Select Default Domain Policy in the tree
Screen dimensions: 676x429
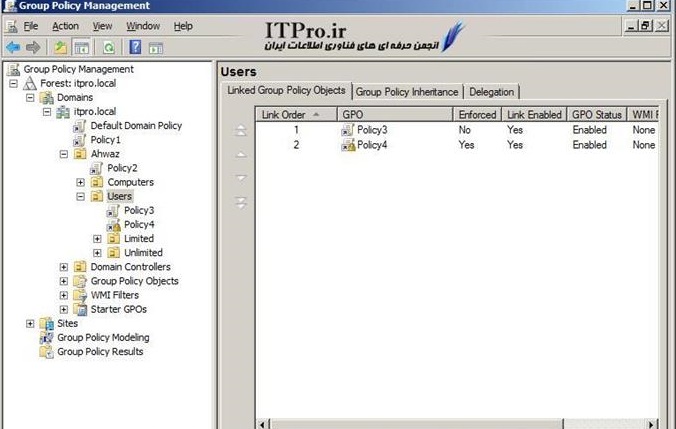[x=135, y=126]
